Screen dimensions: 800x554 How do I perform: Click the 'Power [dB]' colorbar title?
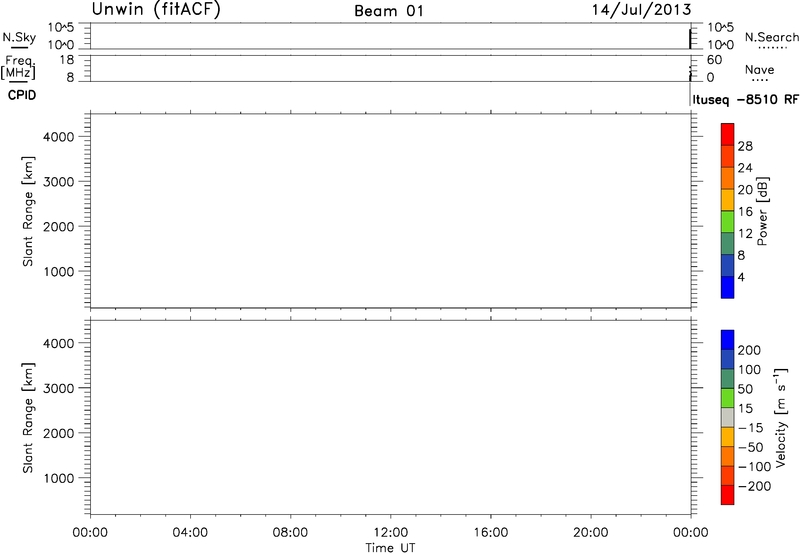pos(762,211)
